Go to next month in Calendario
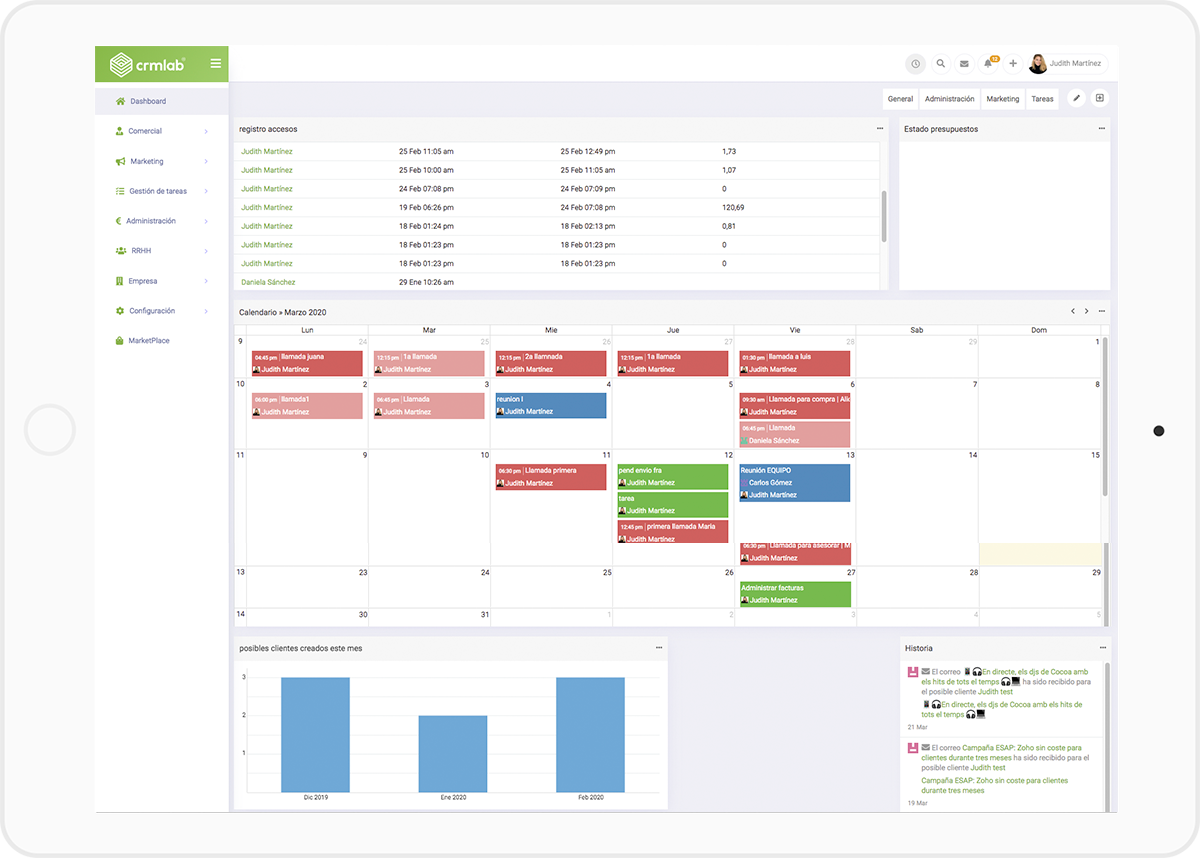The height and width of the screenshot is (858, 1200). [1087, 311]
